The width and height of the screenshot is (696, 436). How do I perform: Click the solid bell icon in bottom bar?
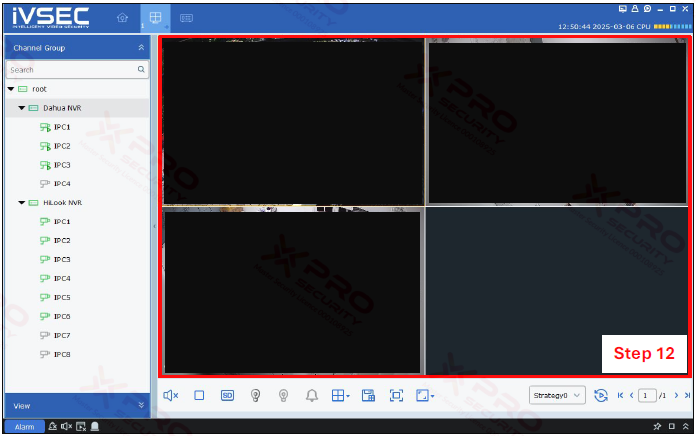[95, 426]
